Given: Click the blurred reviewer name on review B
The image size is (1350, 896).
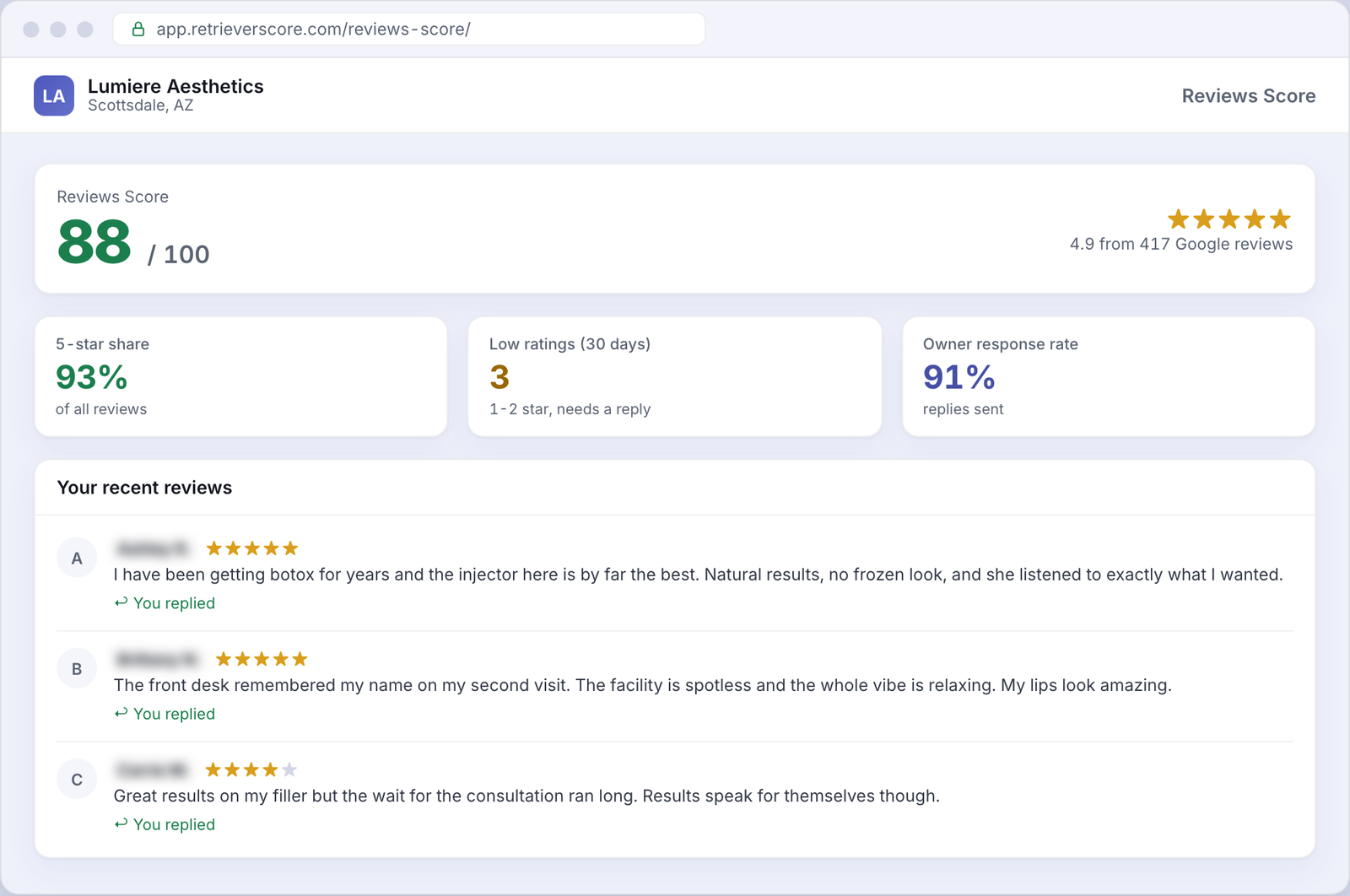Looking at the screenshot, I should coord(158,659).
